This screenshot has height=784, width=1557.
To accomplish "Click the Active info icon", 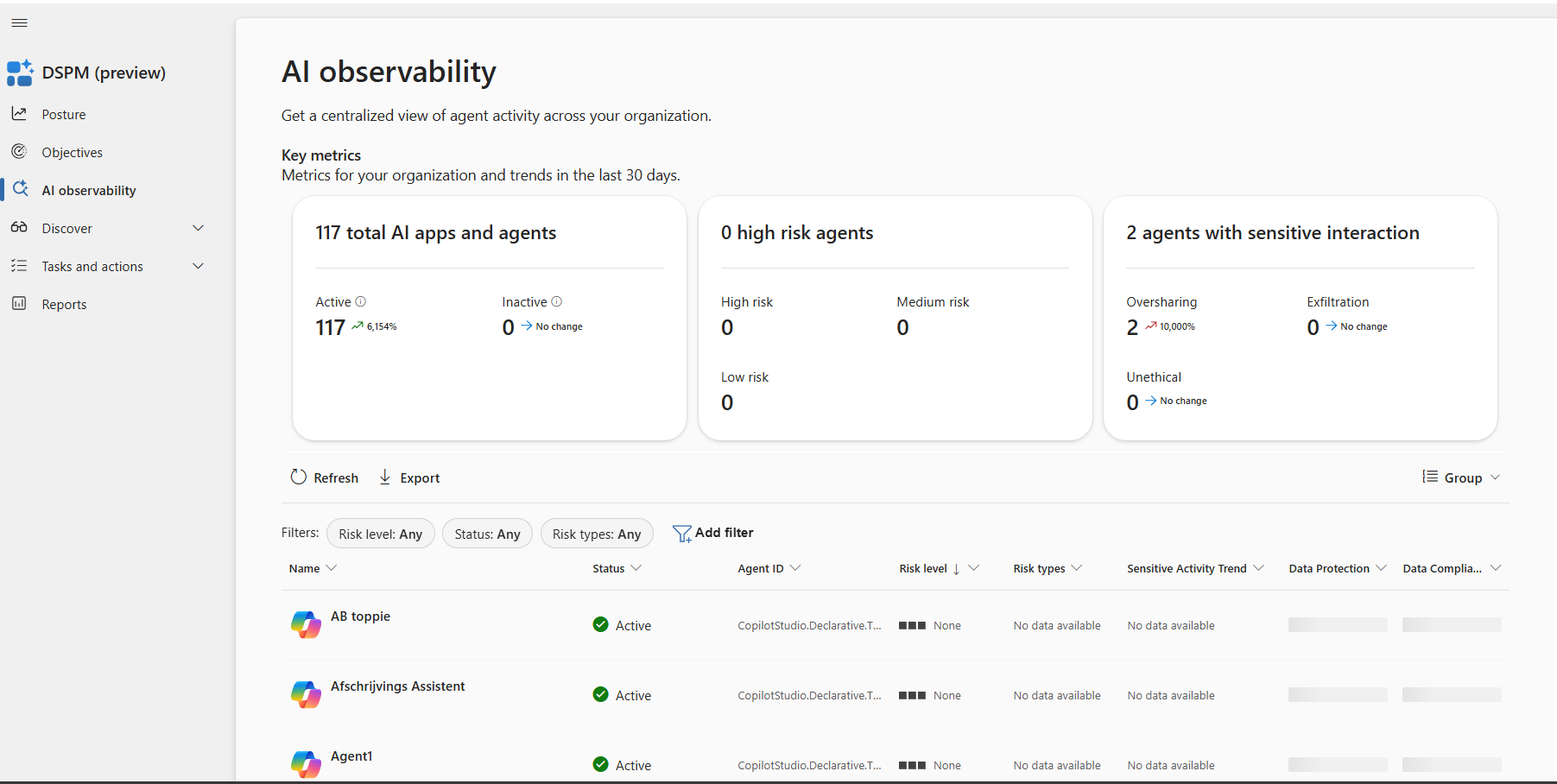I will tap(361, 301).
